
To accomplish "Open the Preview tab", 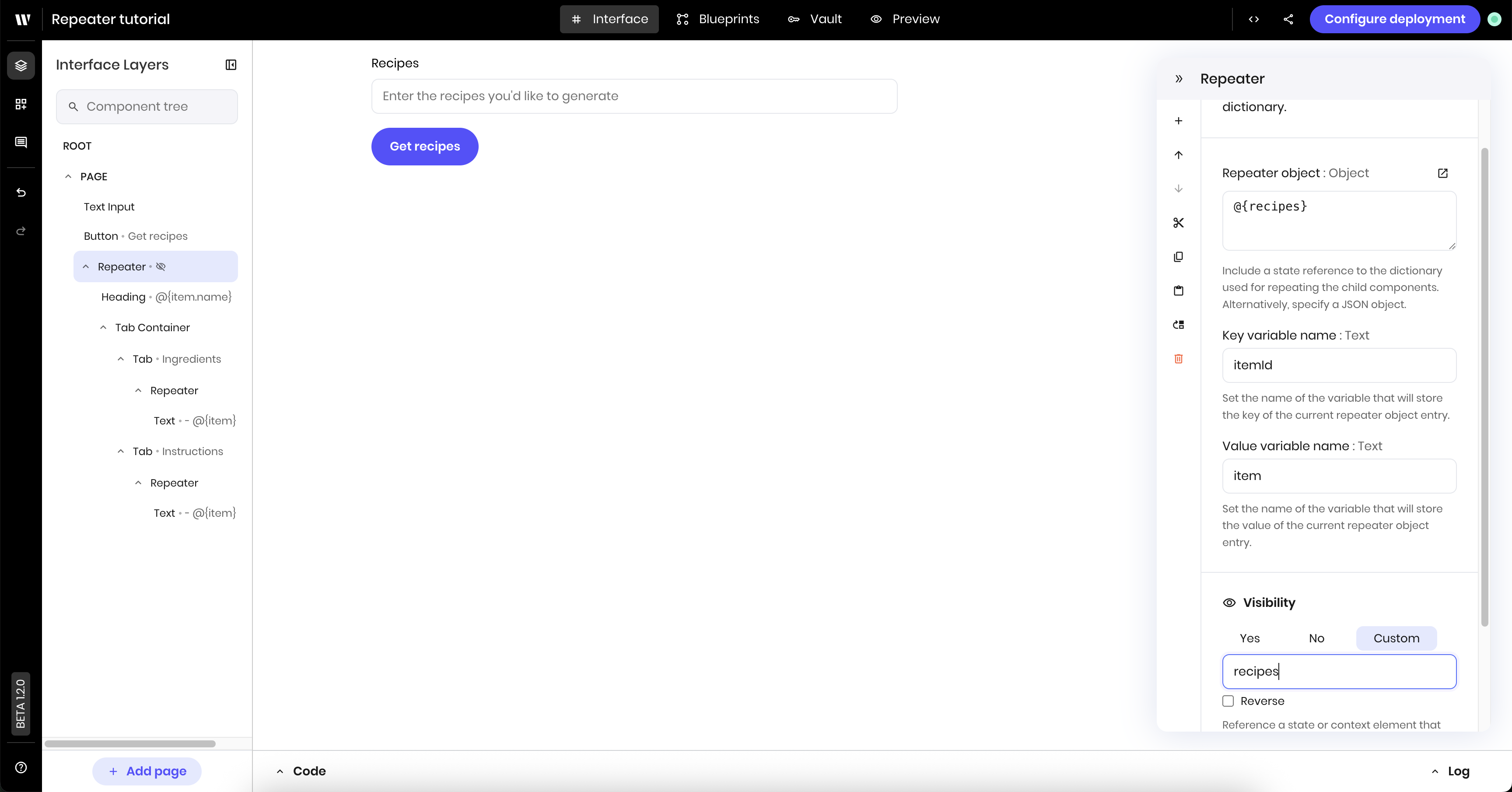I will coord(905,19).
